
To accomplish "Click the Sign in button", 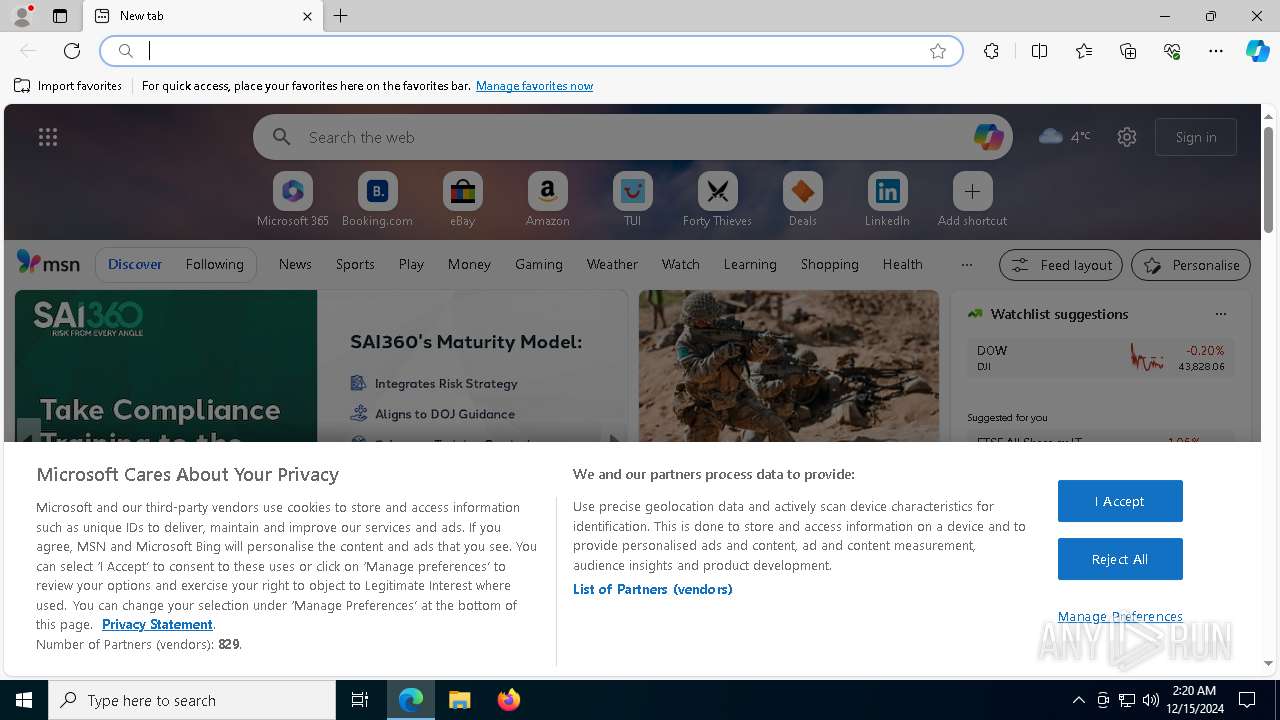I will pos(1196,137).
